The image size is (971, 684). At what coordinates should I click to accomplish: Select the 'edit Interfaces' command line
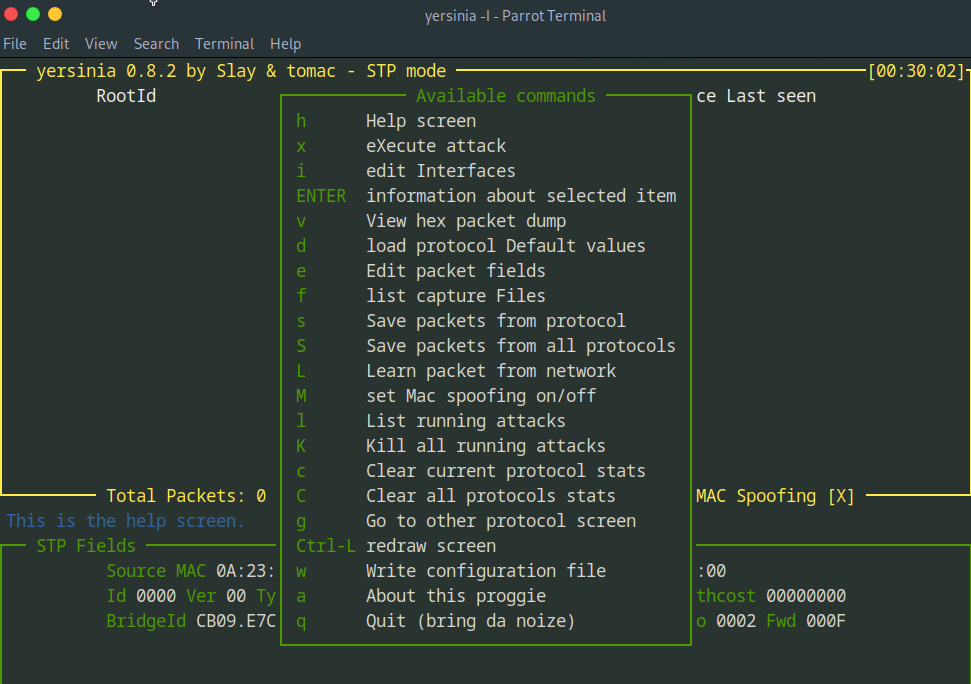440,171
